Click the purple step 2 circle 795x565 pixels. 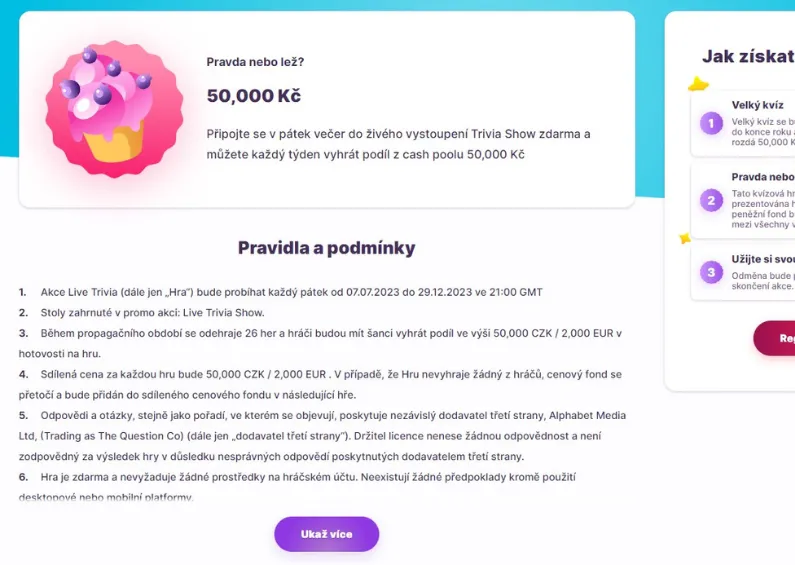pyautogui.click(x=711, y=200)
